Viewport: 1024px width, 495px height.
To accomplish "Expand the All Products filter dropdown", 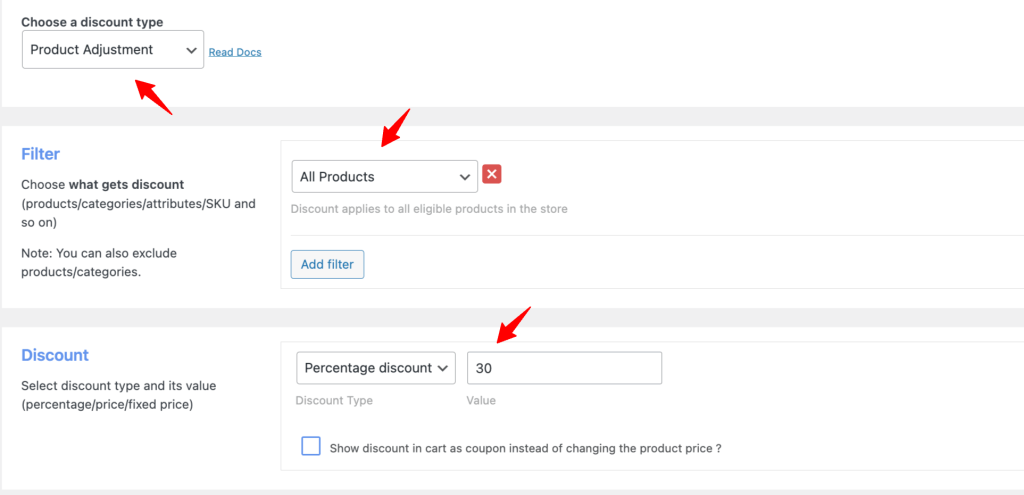I will (x=384, y=177).
